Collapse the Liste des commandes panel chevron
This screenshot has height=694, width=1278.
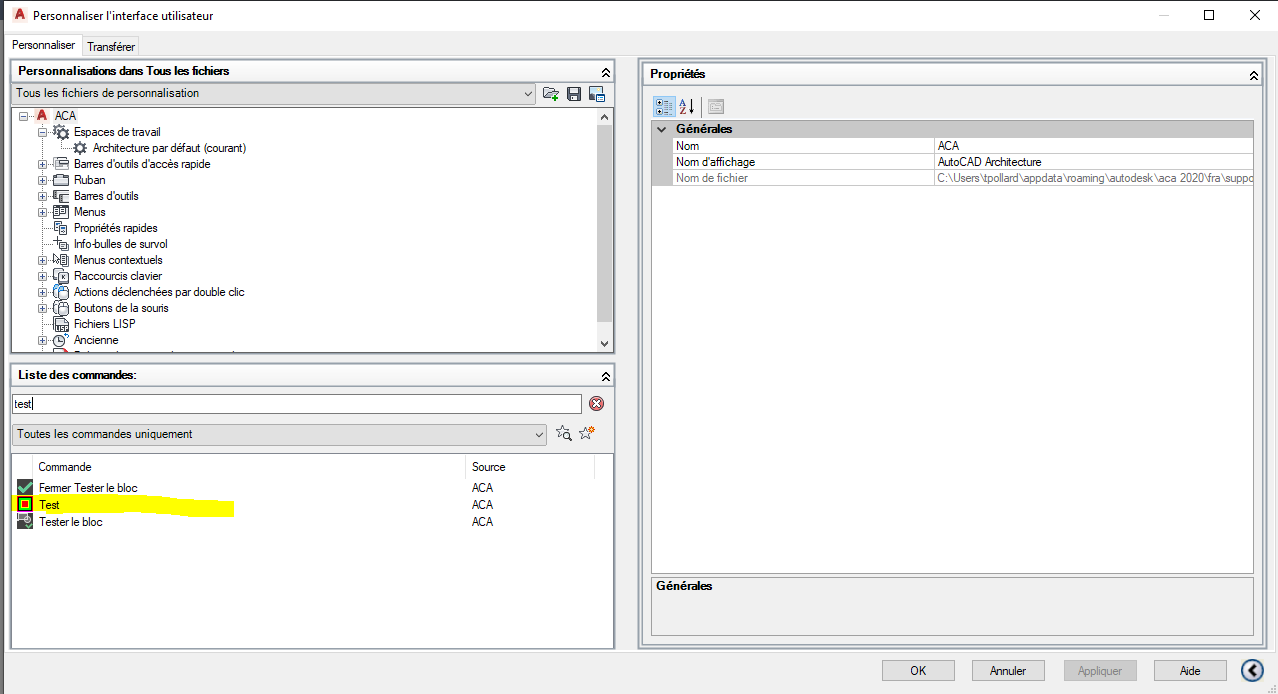tap(605, 376)
